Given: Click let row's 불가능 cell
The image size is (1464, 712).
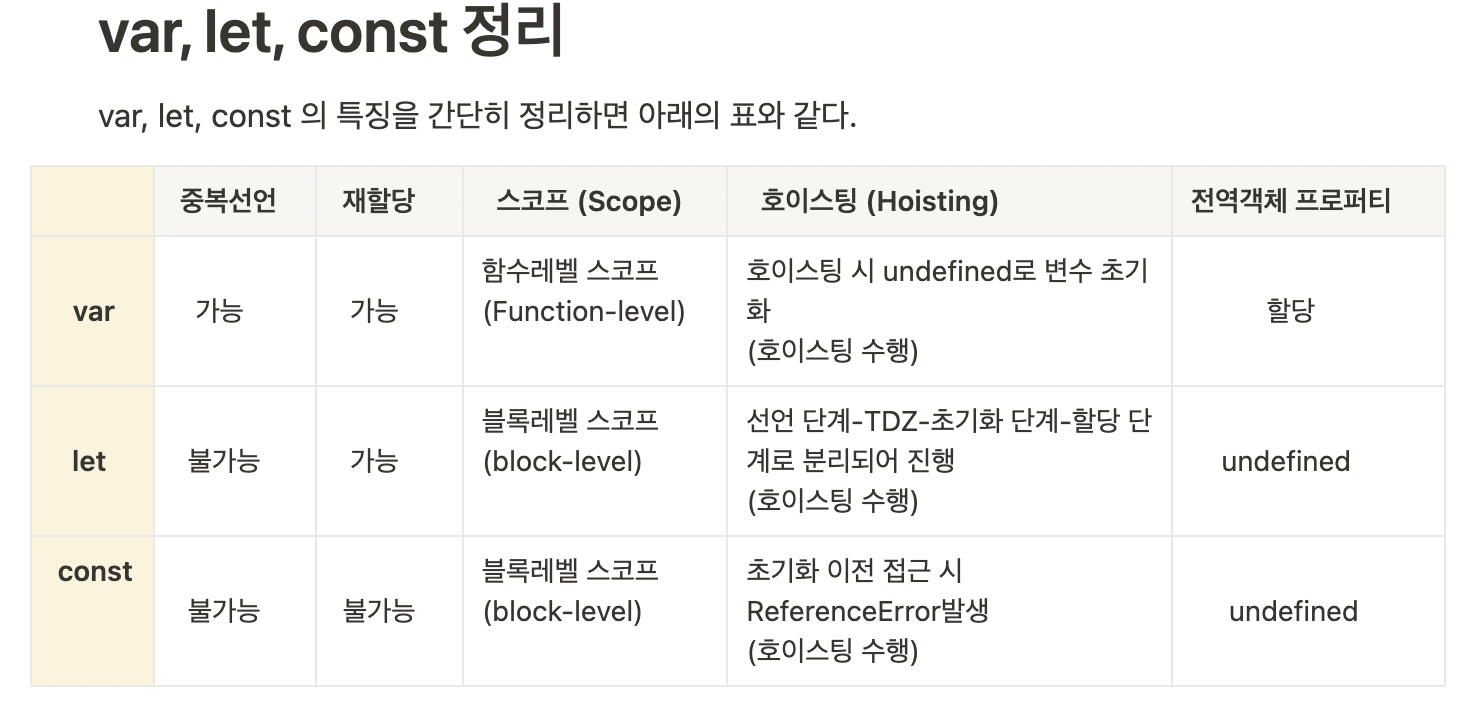Looking at the screenshot, I should click(x=235, y=461).
